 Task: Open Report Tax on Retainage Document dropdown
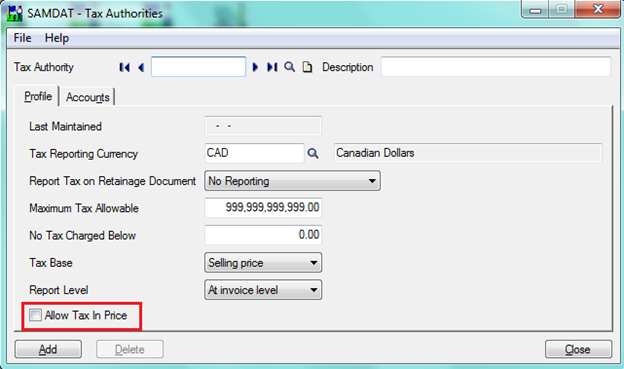(292, 181)
